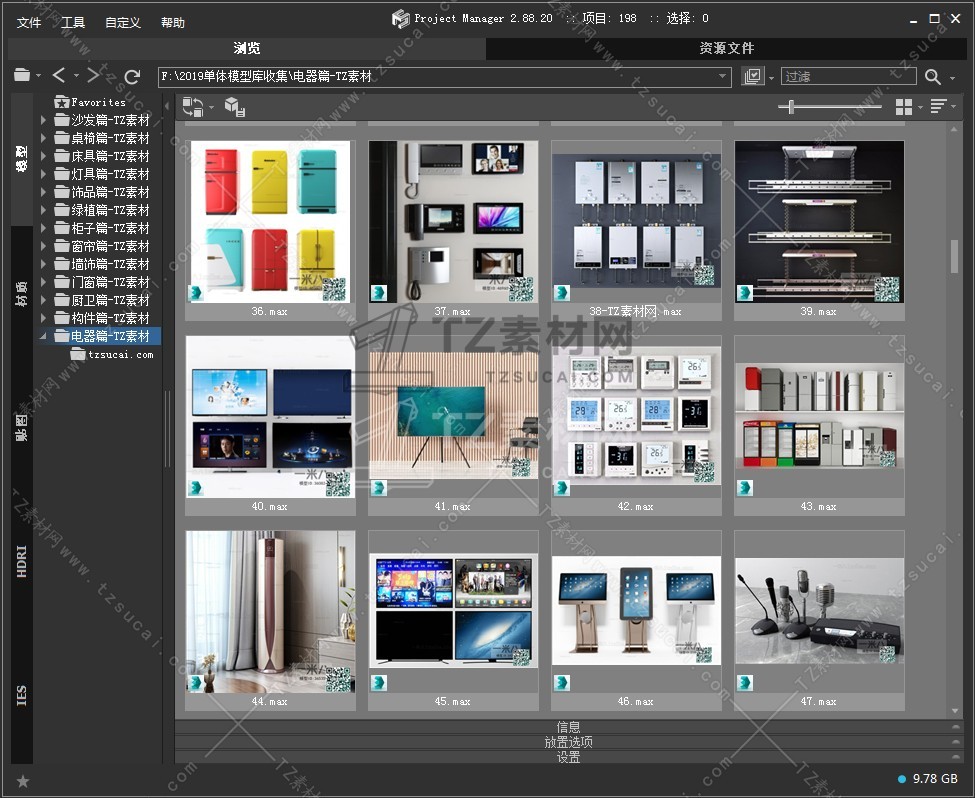Select the 36.max refrigerator thumbnail
The image size is (975, 798).
[x=269, y=221]
